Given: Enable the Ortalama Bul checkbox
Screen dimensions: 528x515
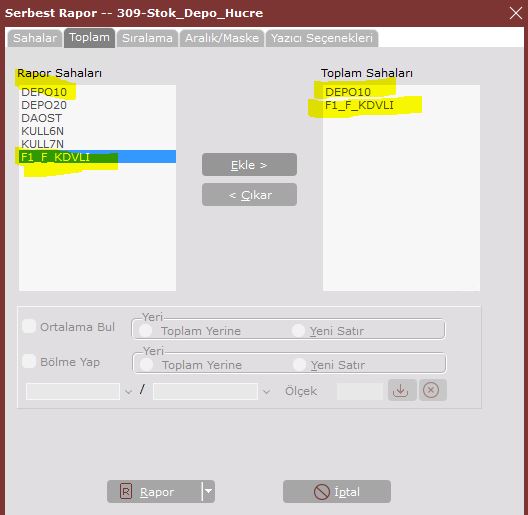Looking at the screenshot, I should click(29, 326).
